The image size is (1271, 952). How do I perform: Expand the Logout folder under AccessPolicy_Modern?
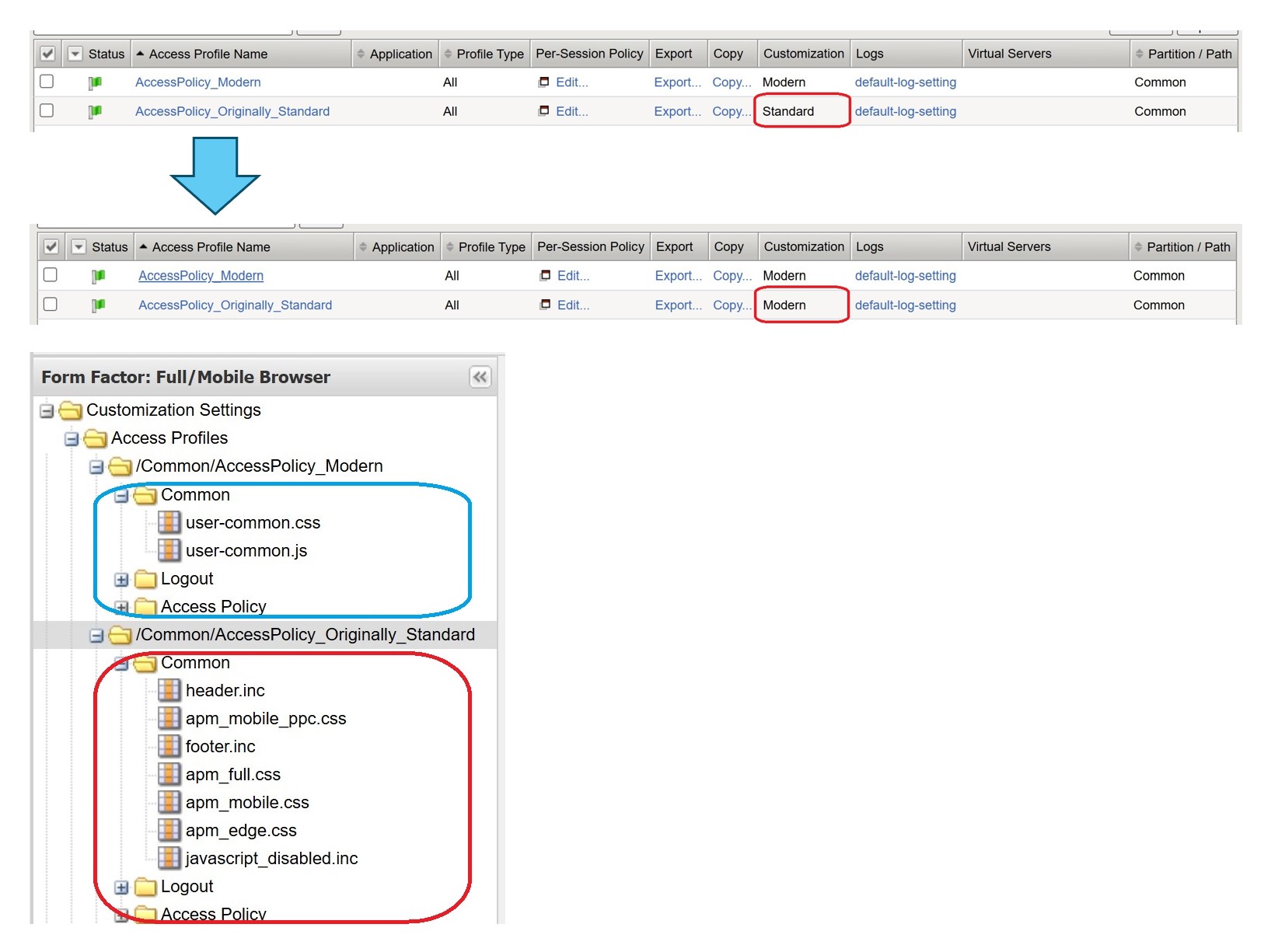pyautogui.click(x=121, y=579)
